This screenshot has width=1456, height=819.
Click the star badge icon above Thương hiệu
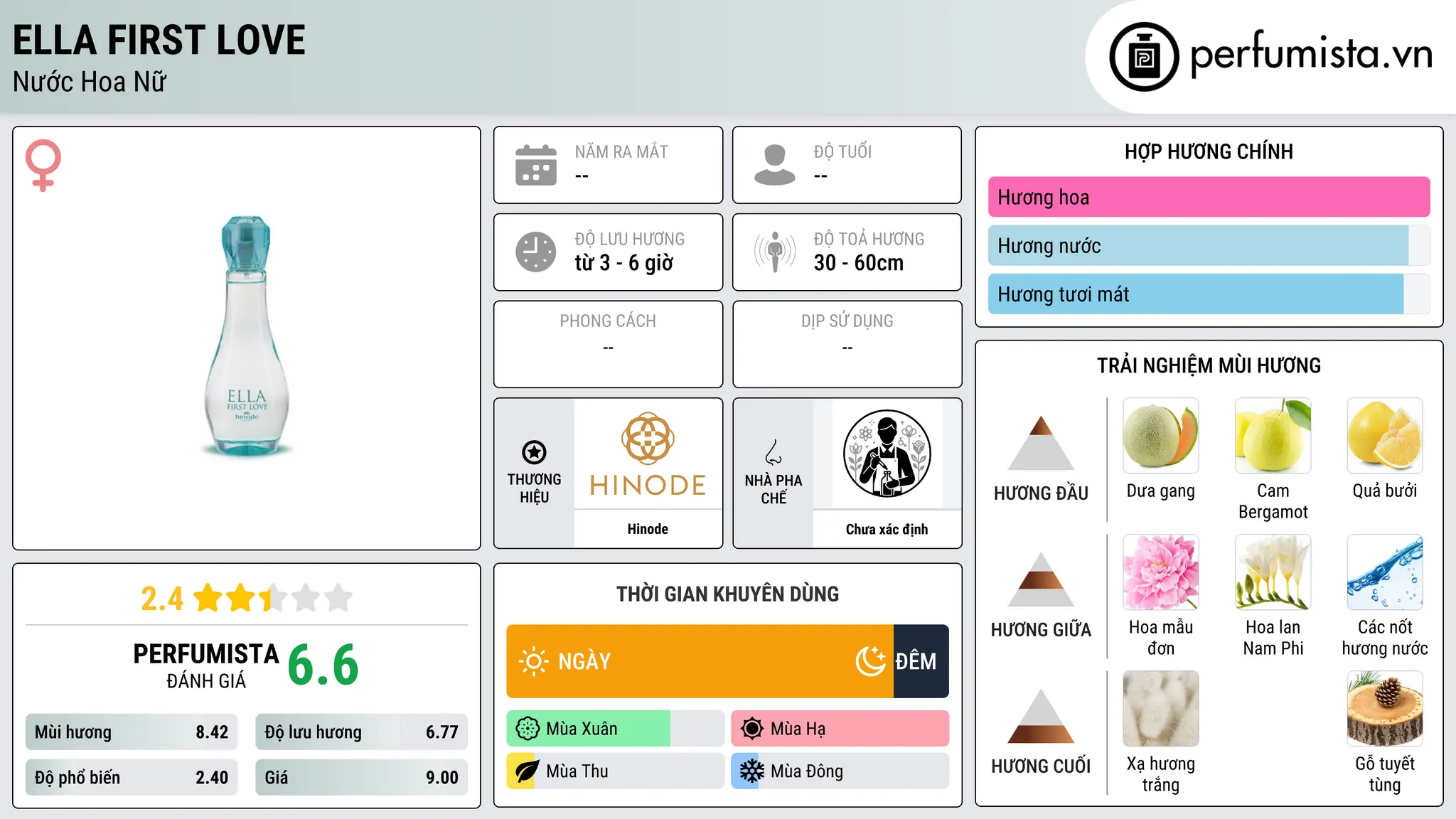[534, 452]
